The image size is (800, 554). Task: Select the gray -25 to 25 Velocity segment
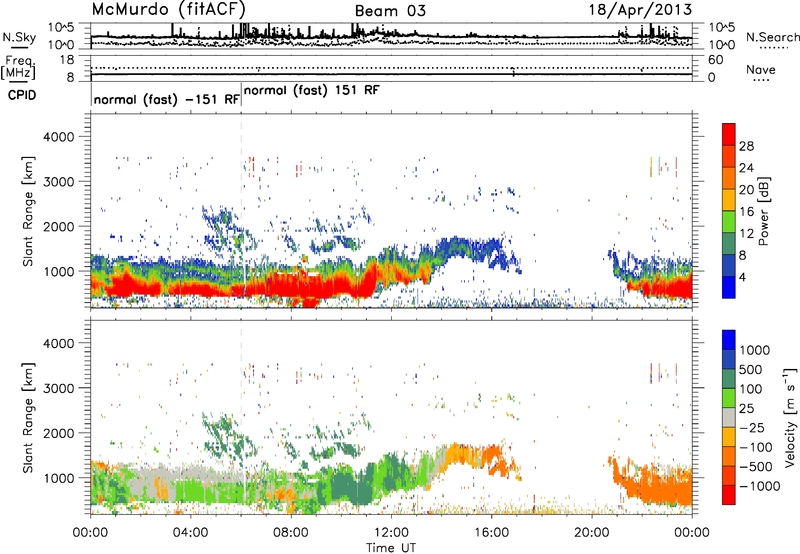729,417
